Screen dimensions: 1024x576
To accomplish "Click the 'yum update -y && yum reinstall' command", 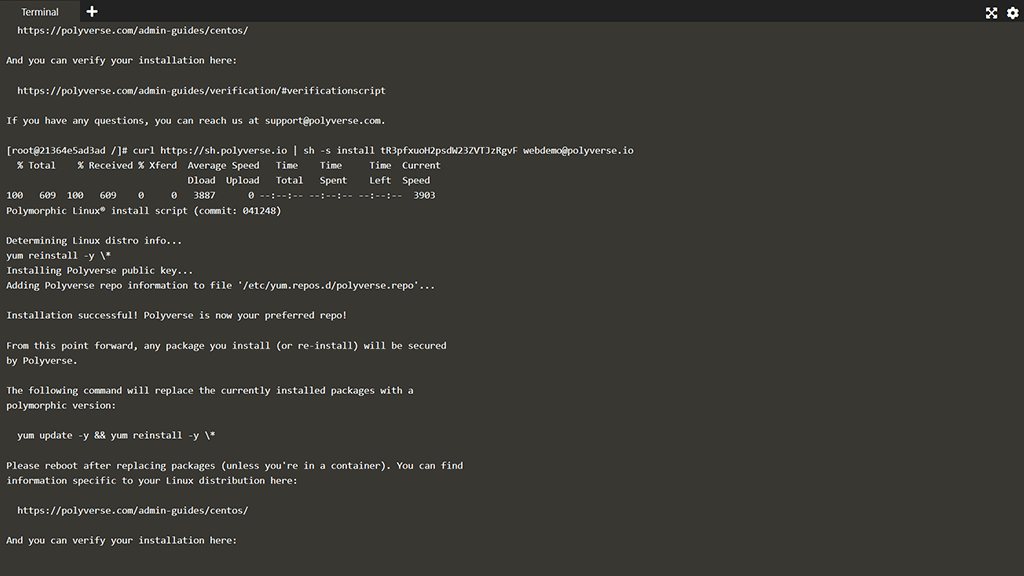I will 116,436.
